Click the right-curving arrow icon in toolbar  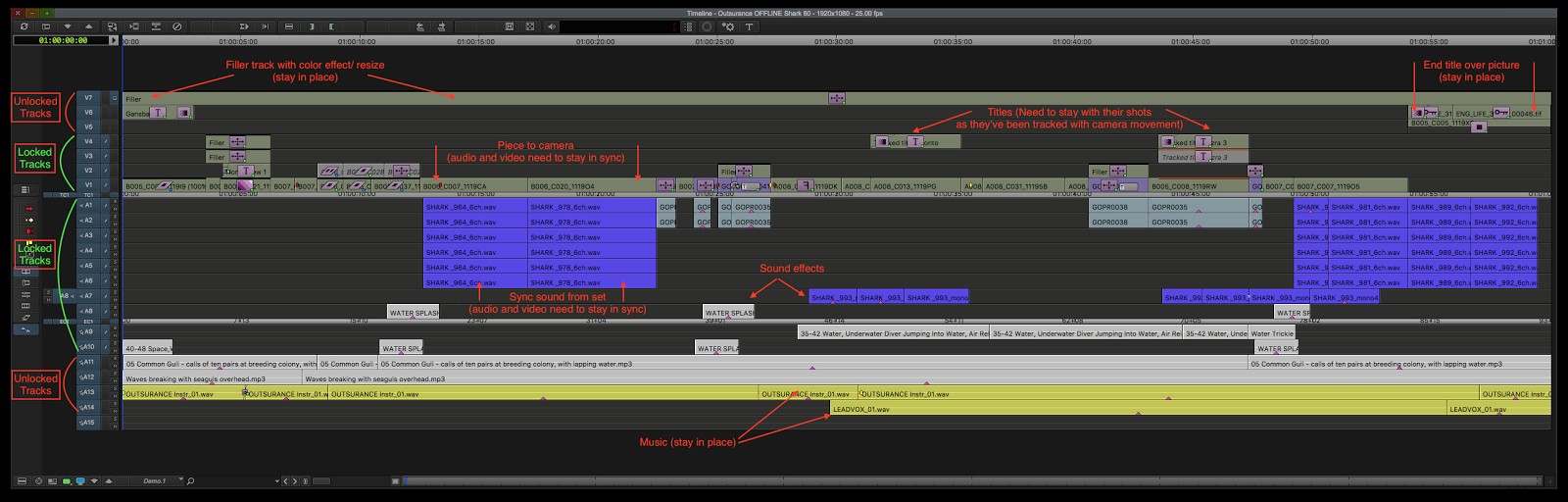pyautogui.click(x=441, y=26)
